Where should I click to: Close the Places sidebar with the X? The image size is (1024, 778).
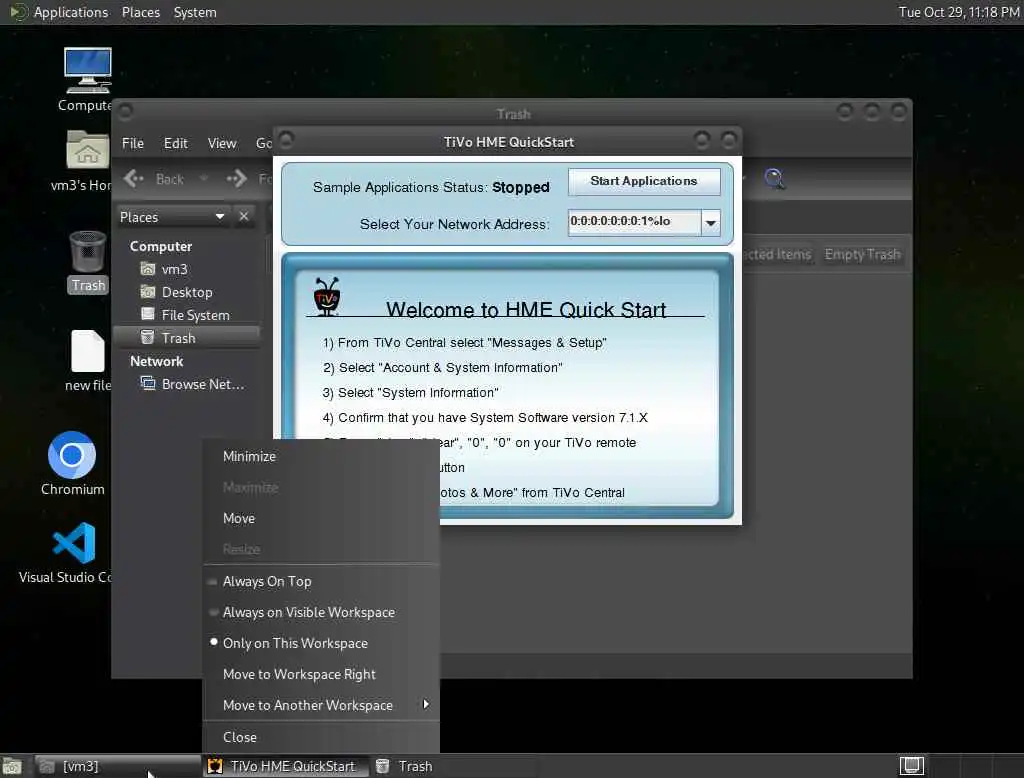[244, 216]
